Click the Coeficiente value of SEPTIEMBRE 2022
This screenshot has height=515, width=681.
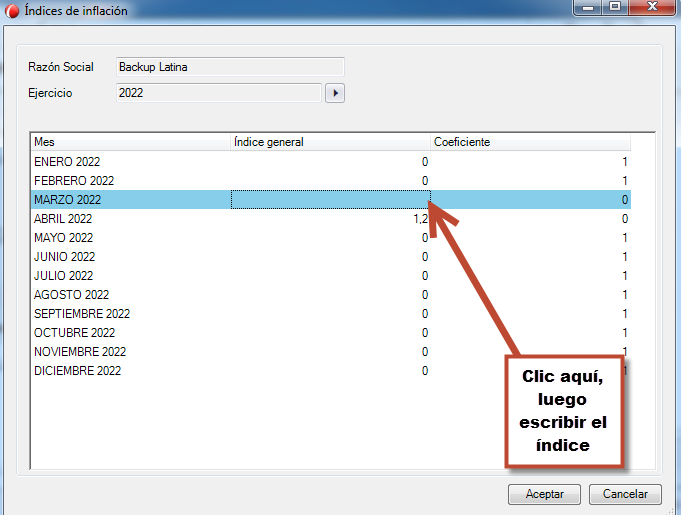625,314
